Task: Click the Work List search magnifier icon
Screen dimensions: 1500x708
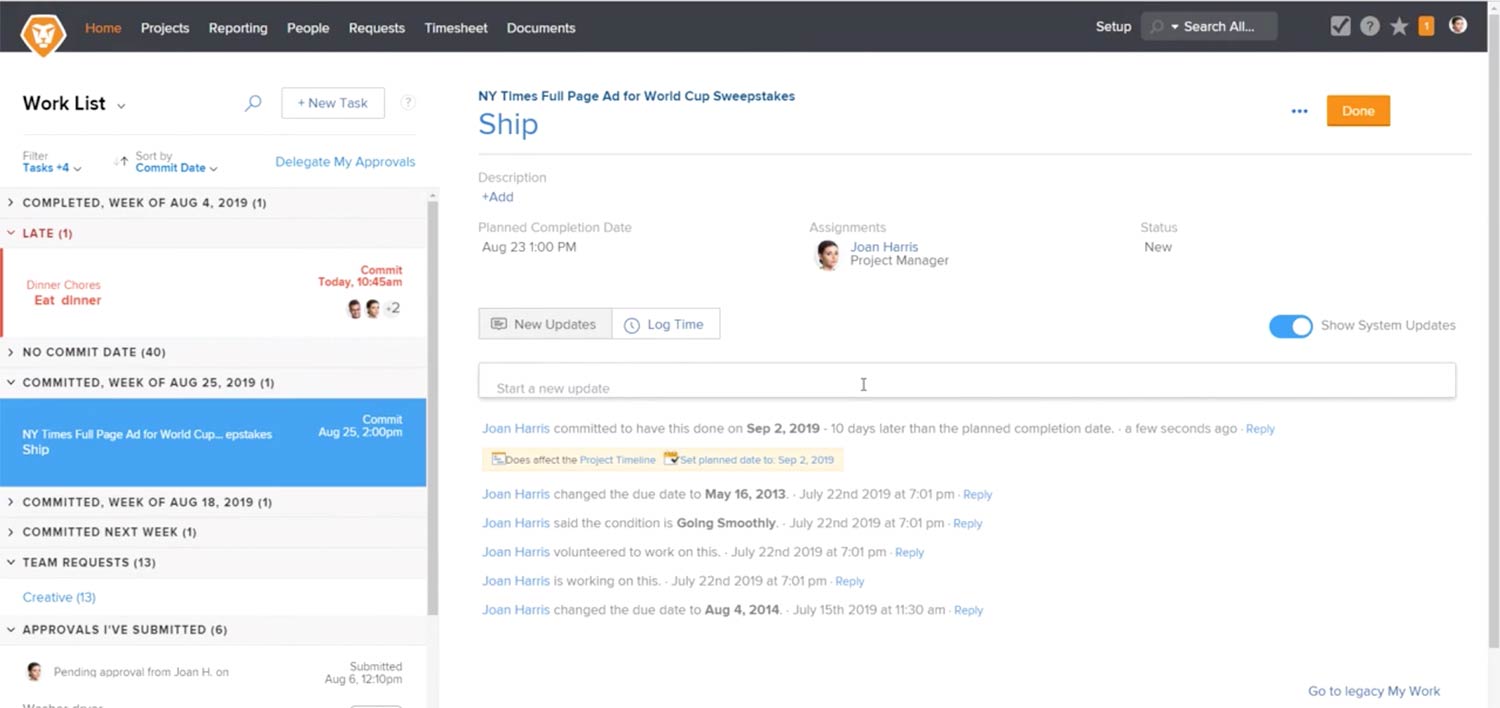Action: [253, 103]
